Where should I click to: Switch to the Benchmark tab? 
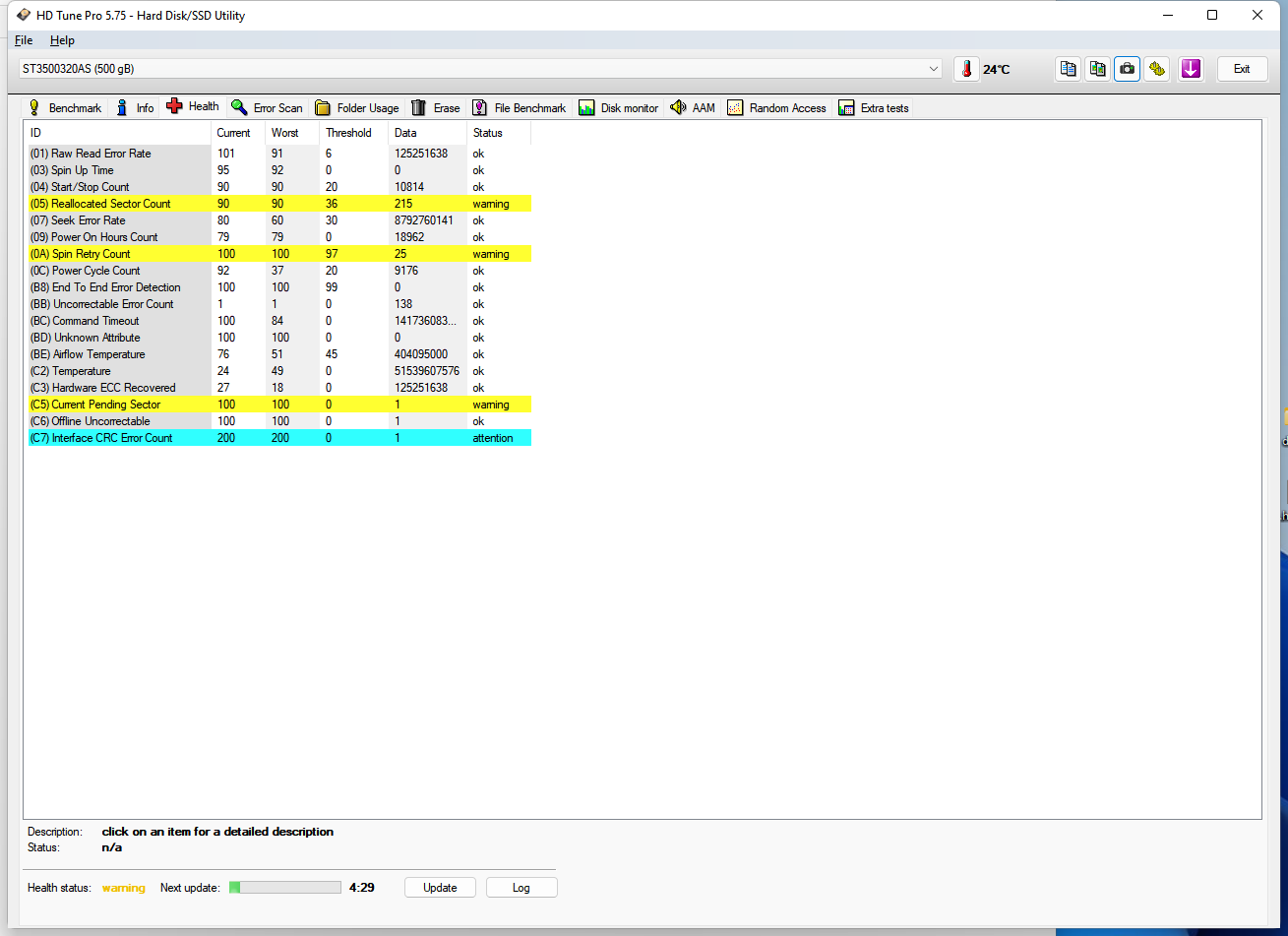pos(64,108)
